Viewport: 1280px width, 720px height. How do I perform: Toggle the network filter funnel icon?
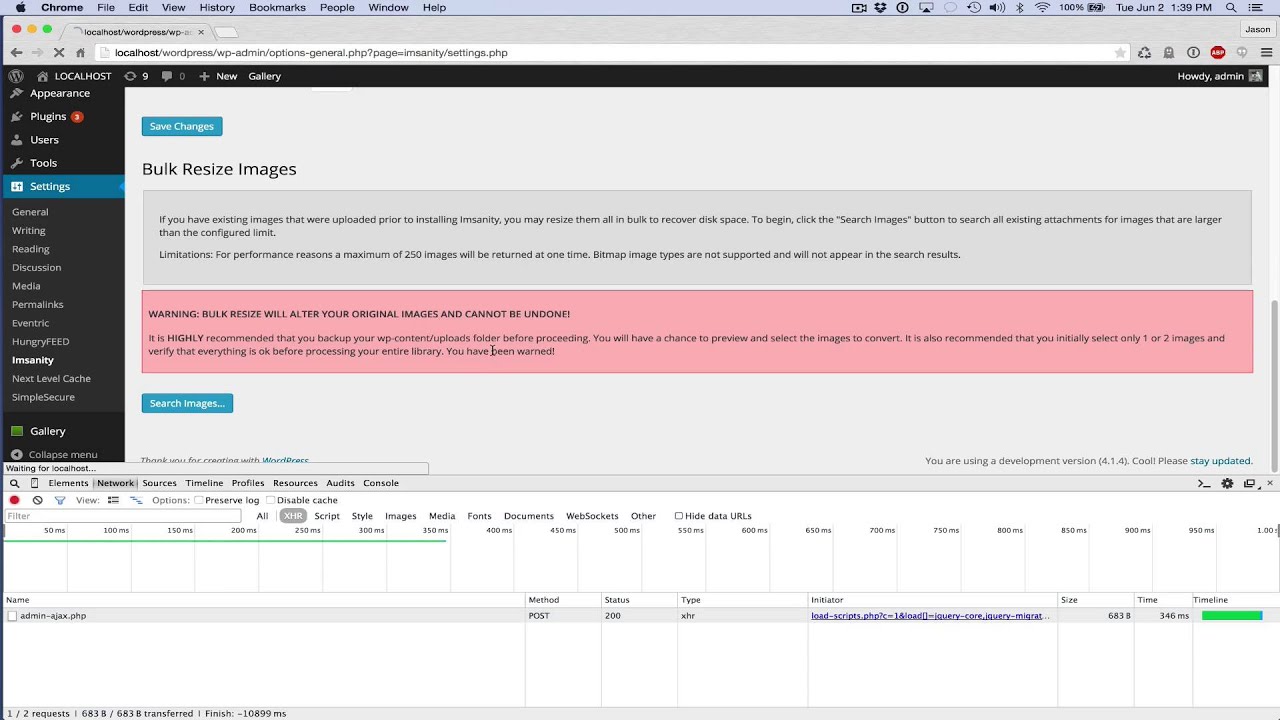(x=60, y=500)
